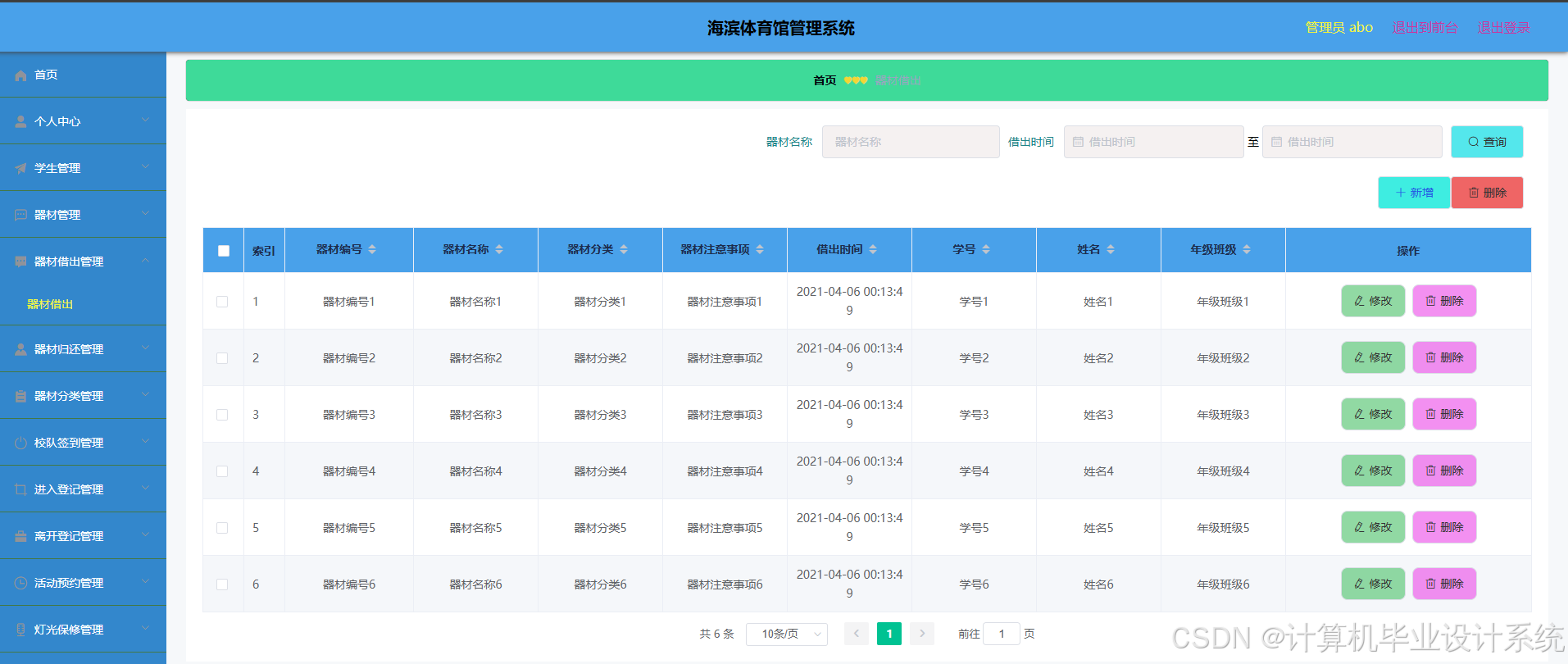Screen dimensions: 1568x664
Task: Sort by 器材注意事项 column arrows
Action: coord(760,249)
